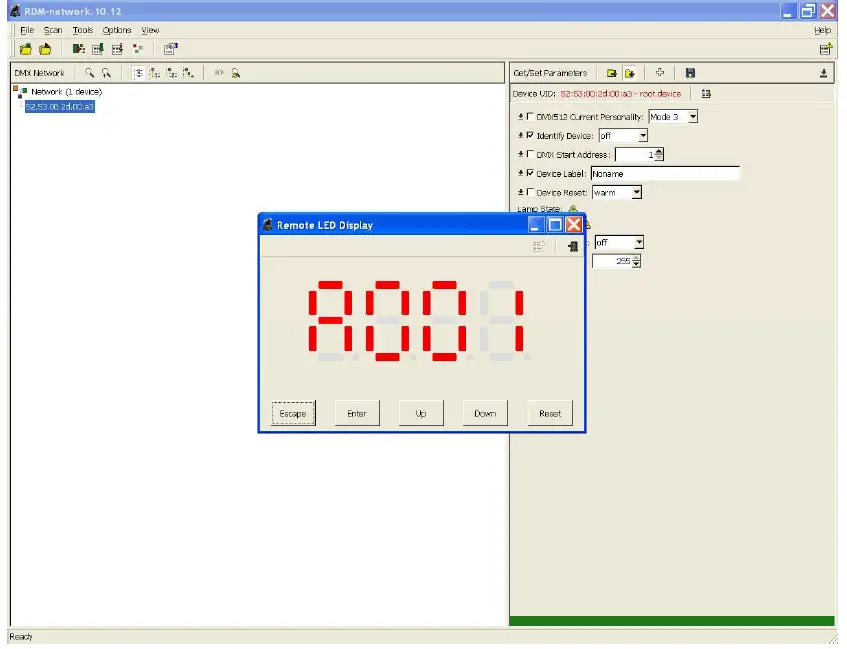This screenshot has width=847, height=649.
Task: Click the green progress bar at the bottom
Action: pyautogui.click(x=670, y=620)
